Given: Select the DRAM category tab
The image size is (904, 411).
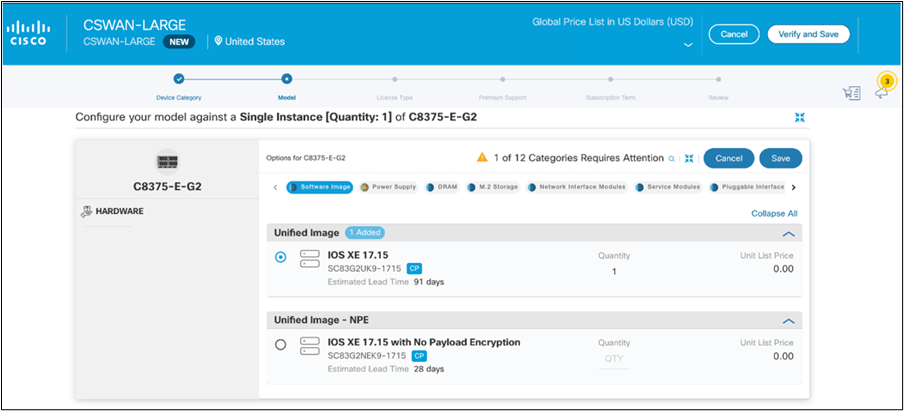Looking at the screenshot, I should (442, 187).
